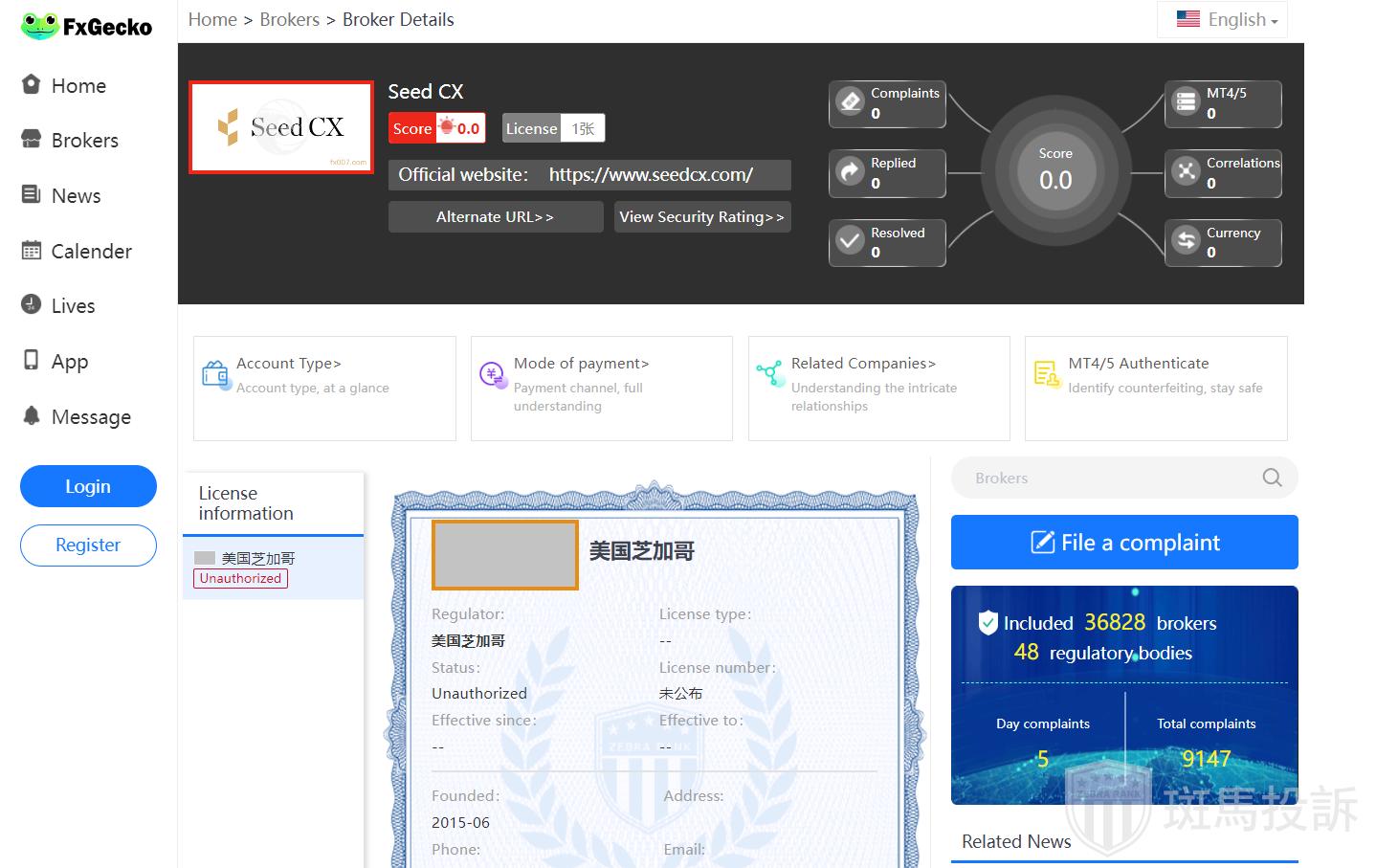
Task: Expand View Security Rating
Action: pos(701,217)
